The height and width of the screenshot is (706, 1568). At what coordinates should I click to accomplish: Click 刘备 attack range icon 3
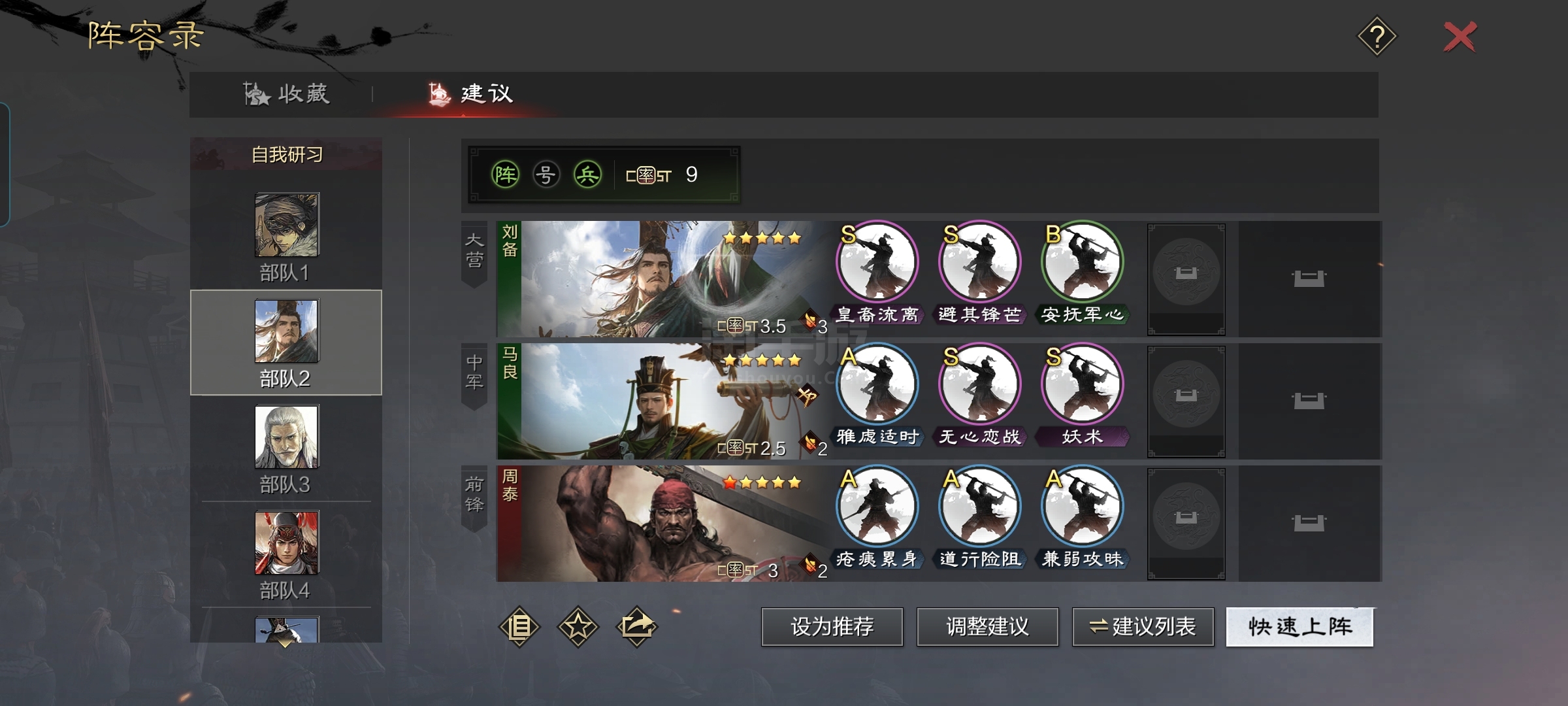click(814, 324)
